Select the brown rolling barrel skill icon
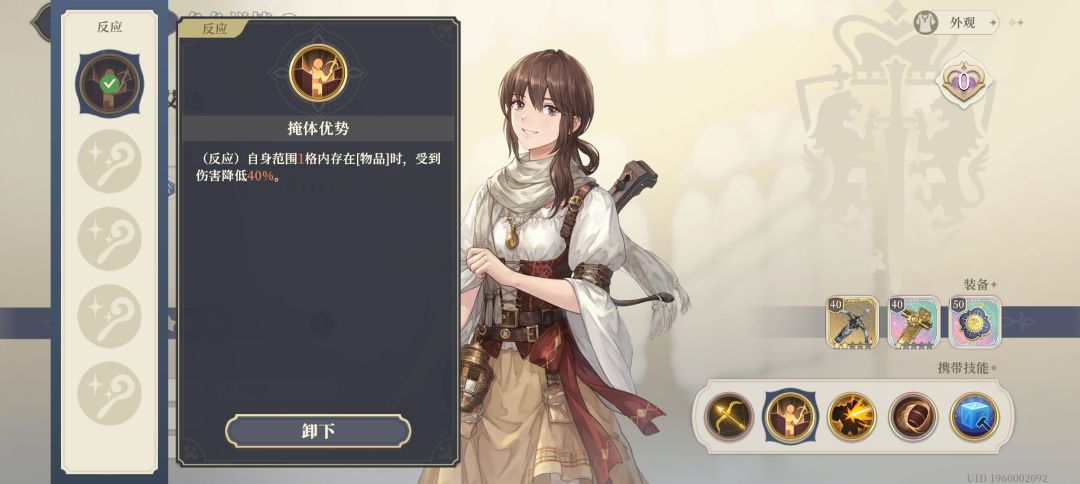This screenshot has height=484, width=1080. pos(913,417)
